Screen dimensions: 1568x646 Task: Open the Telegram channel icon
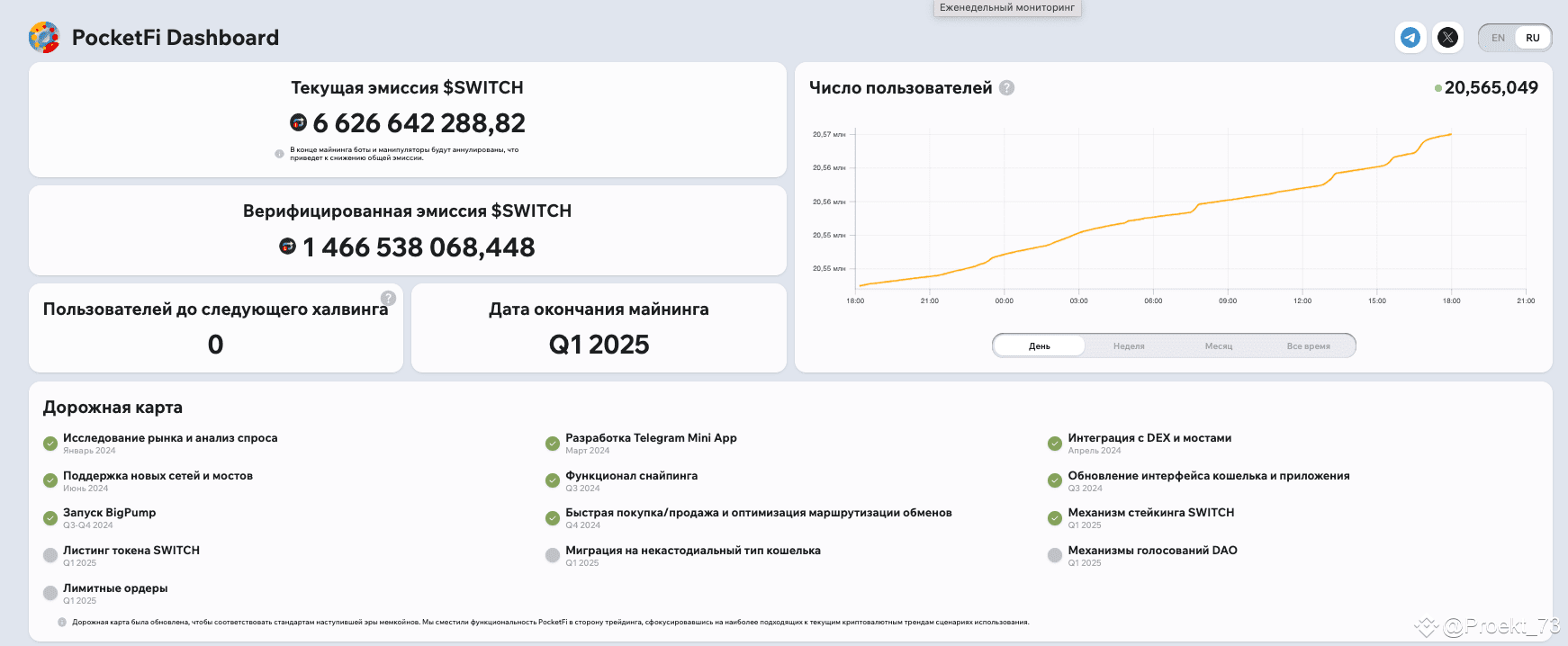[1410, 37]
